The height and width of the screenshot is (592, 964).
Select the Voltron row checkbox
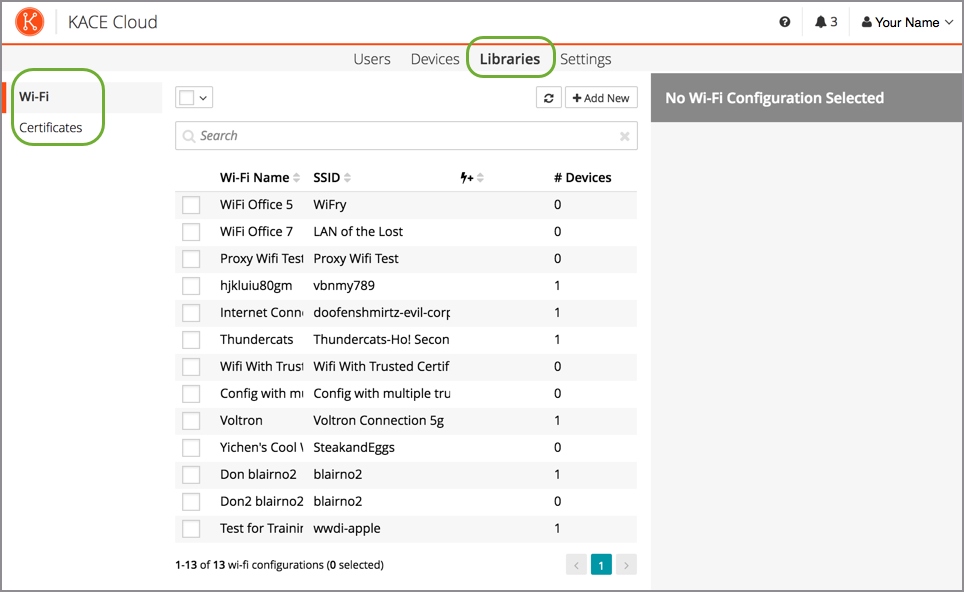pos(191,421)
